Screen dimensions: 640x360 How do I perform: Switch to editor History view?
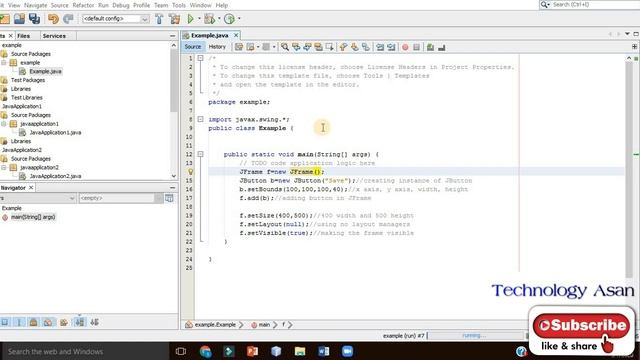click(x=217, y=47)
